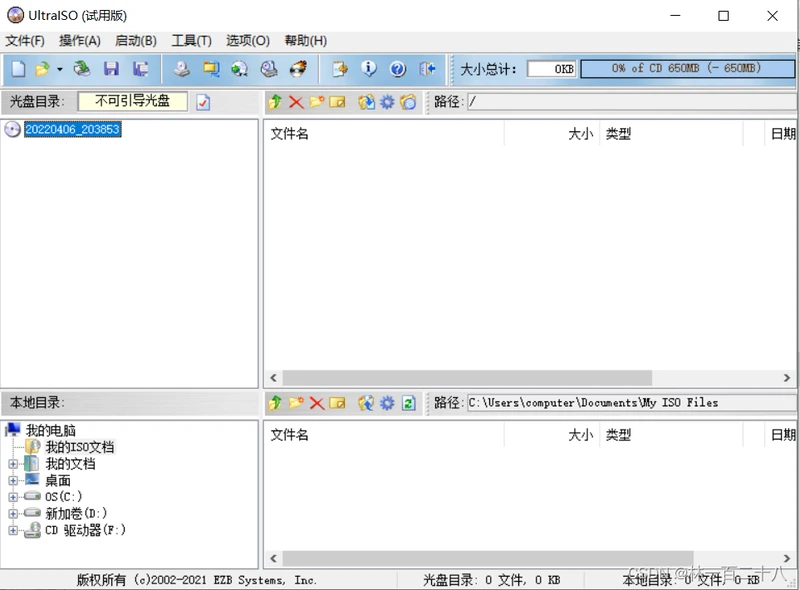The width and height of the screenshot is (800, 590).
Task: Go up one level in disc directory toolbar
Action: 276,102
